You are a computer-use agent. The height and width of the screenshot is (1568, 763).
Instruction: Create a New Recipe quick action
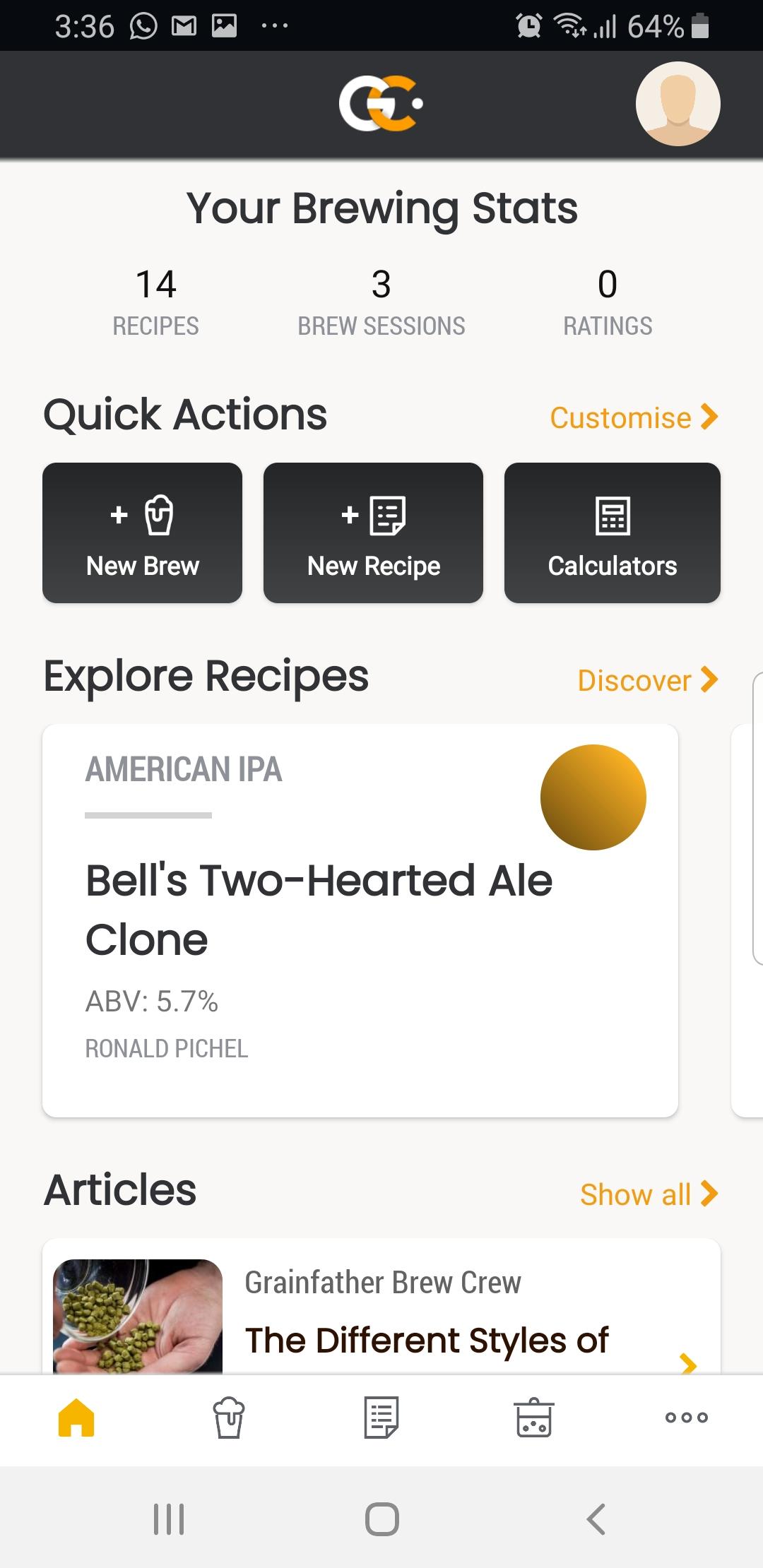click(x=373, y=533)
